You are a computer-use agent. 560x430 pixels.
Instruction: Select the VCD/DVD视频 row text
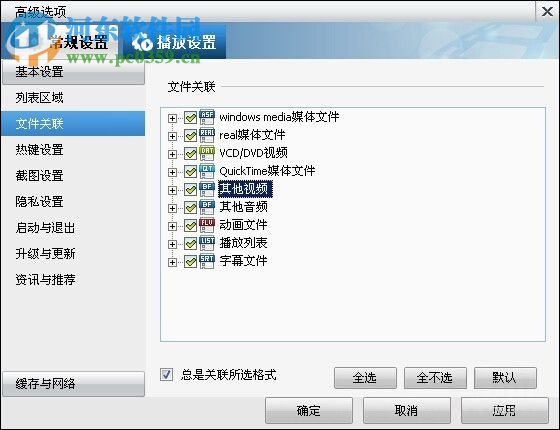pyautogui.click(x=253, y=153)
